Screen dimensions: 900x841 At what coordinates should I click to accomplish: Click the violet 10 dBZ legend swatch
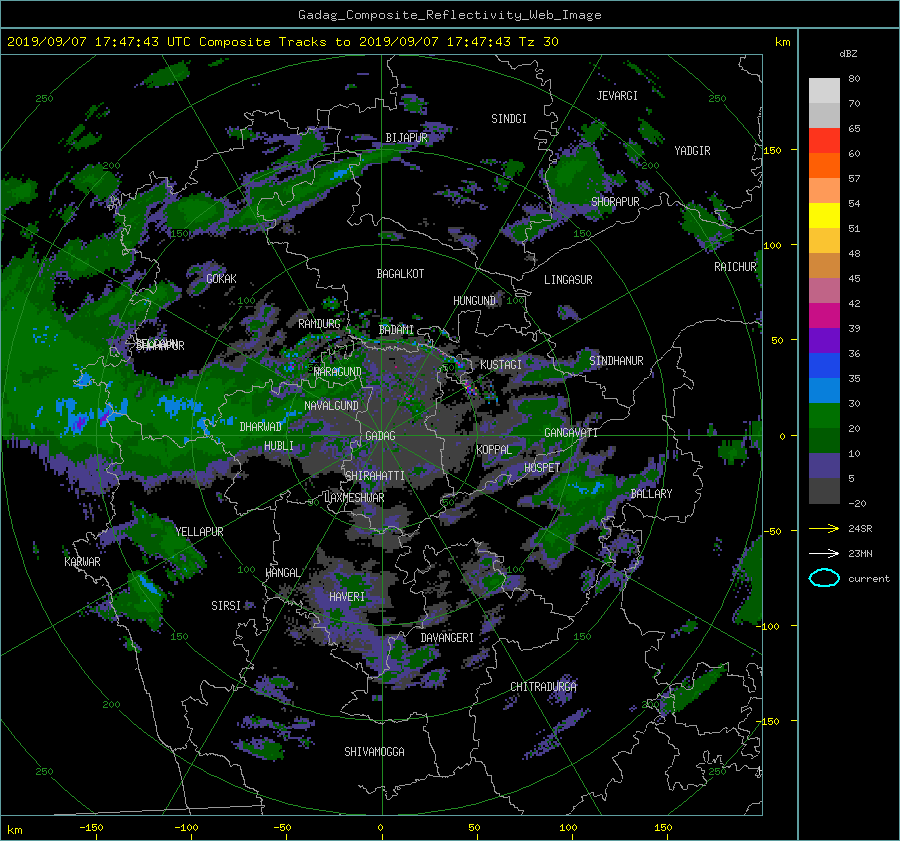[x=824, y=466]
